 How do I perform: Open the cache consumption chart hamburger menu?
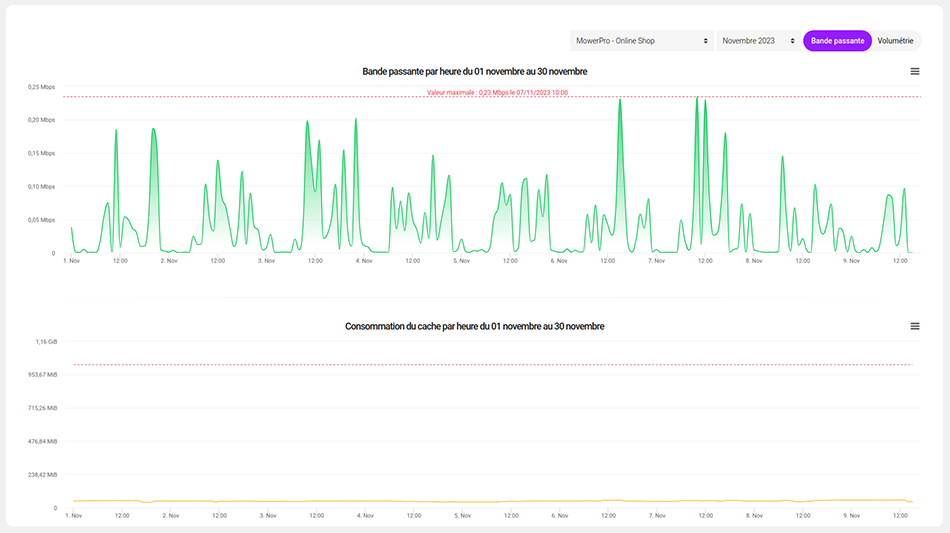pyautogui.click(x=914, y=326)
